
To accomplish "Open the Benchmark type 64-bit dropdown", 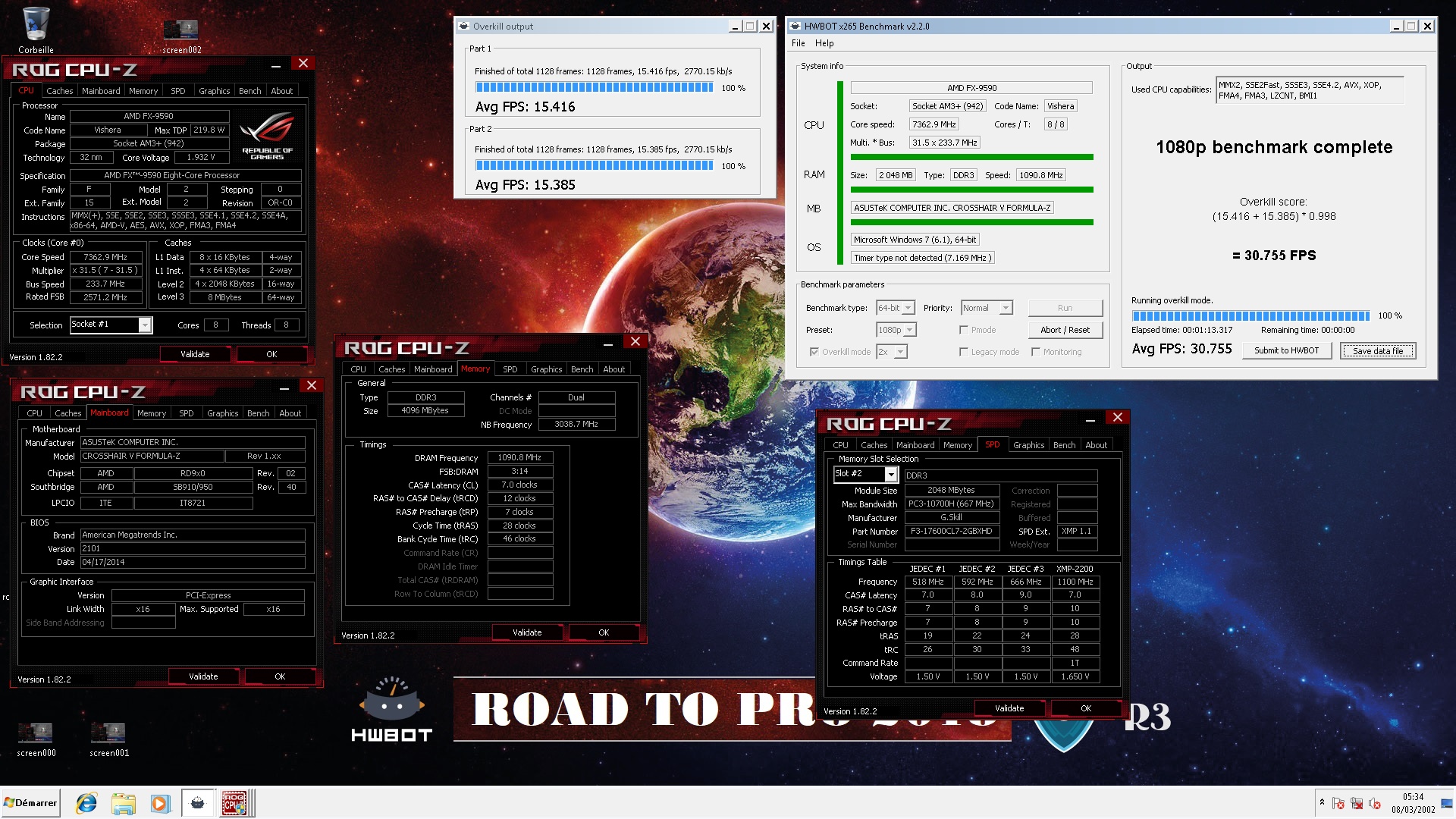I will point(895,308).
